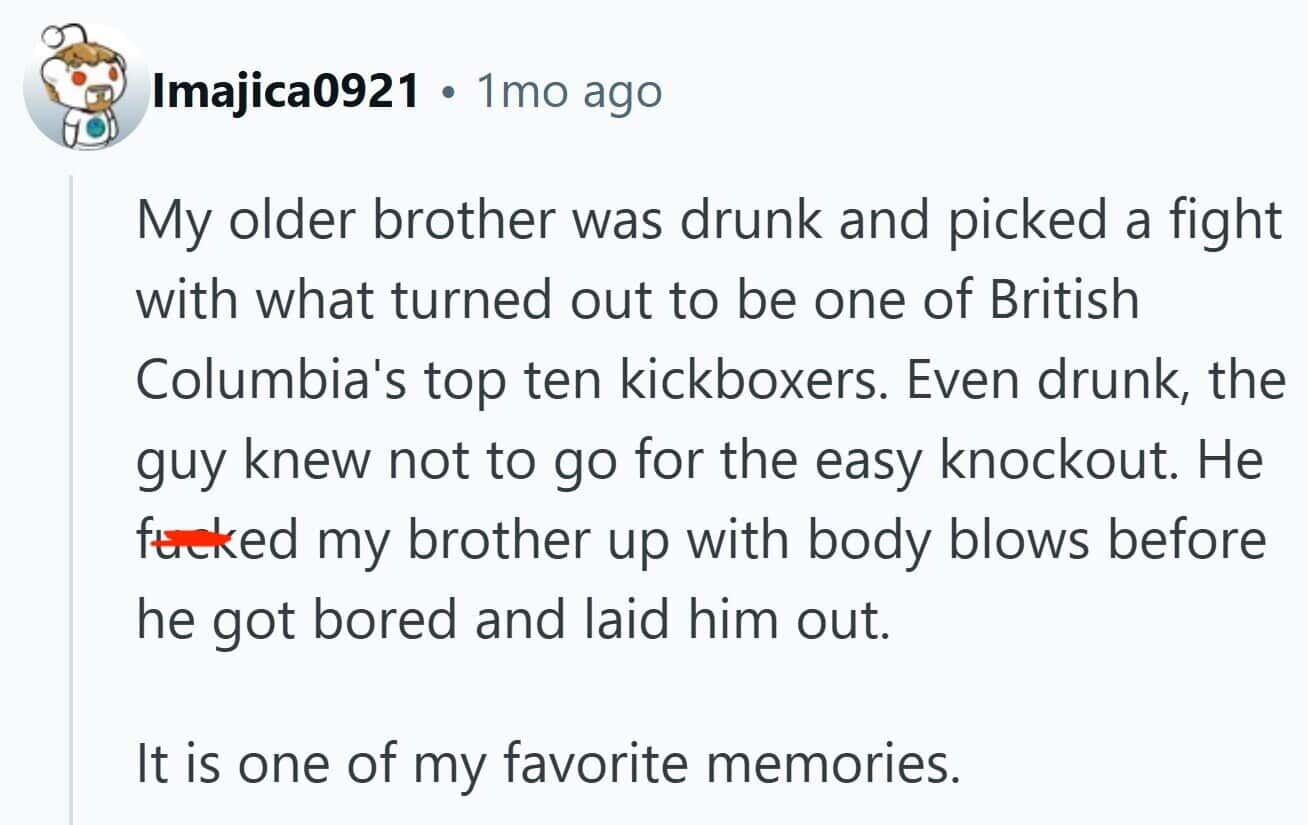Screen dimensions: 1308x825
Task: Collapse the comment using the vertical thread line
Action: pos(72,500)
